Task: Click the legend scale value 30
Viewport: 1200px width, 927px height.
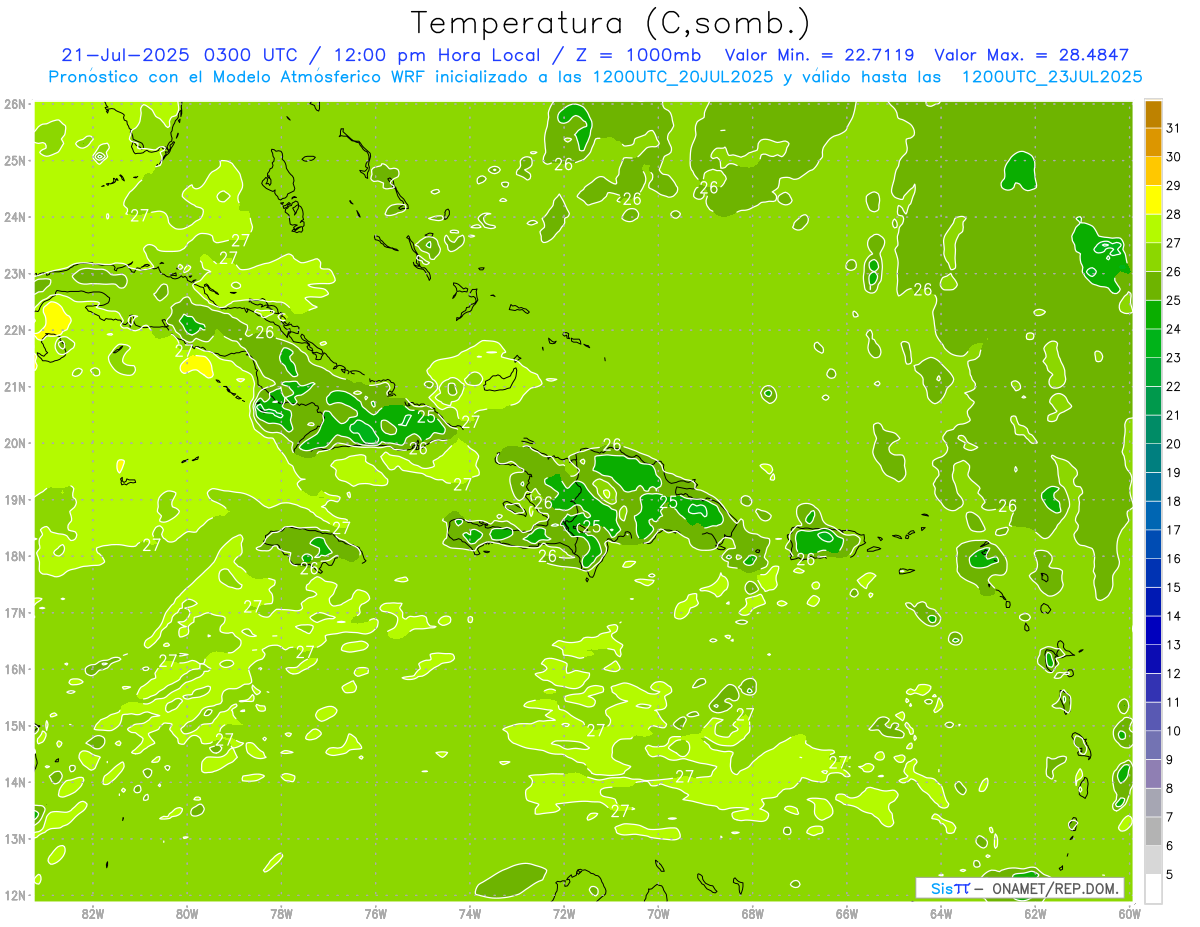Action: (x=1174, y=157)
